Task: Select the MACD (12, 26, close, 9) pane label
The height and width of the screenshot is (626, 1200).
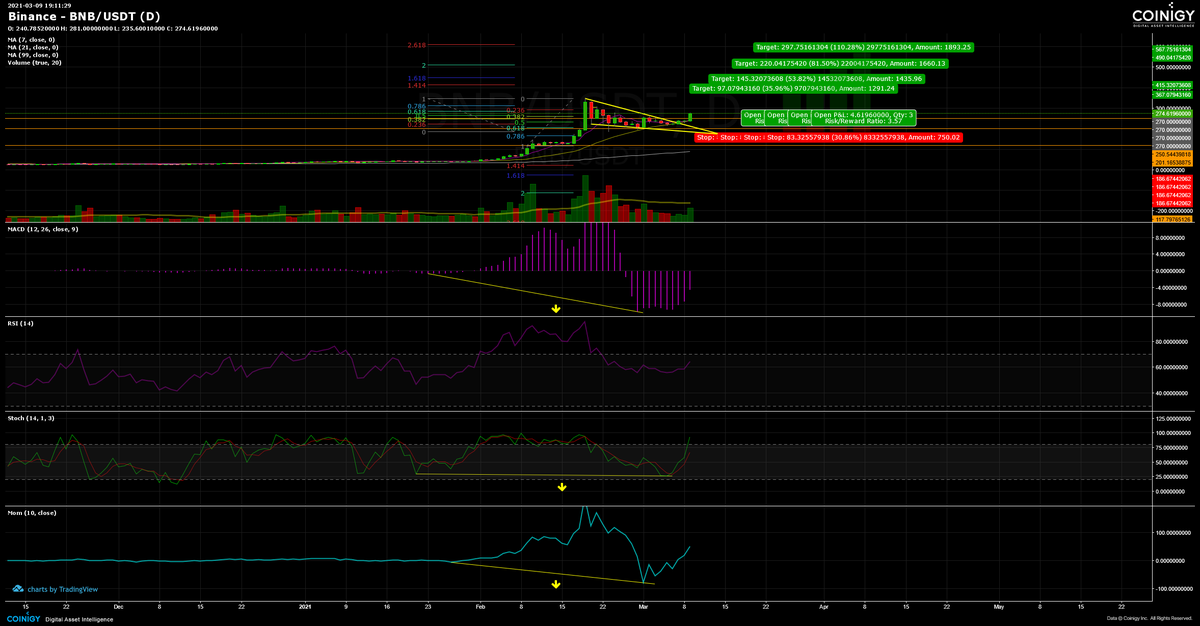Action: click(45, 230)
